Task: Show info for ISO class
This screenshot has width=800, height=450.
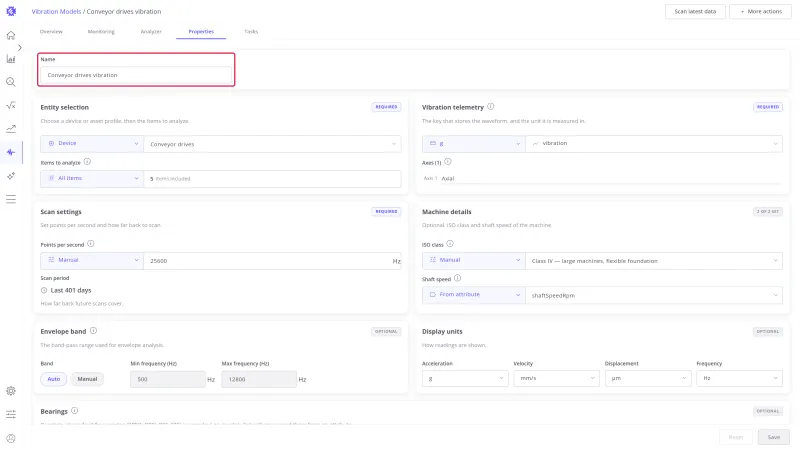Action: [450, 244]
